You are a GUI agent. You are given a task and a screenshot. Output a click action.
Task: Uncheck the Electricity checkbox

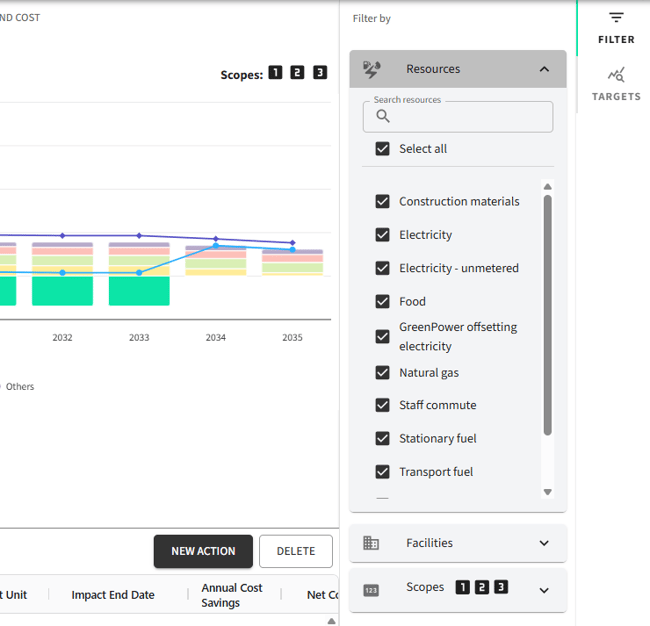pos(382,235)
